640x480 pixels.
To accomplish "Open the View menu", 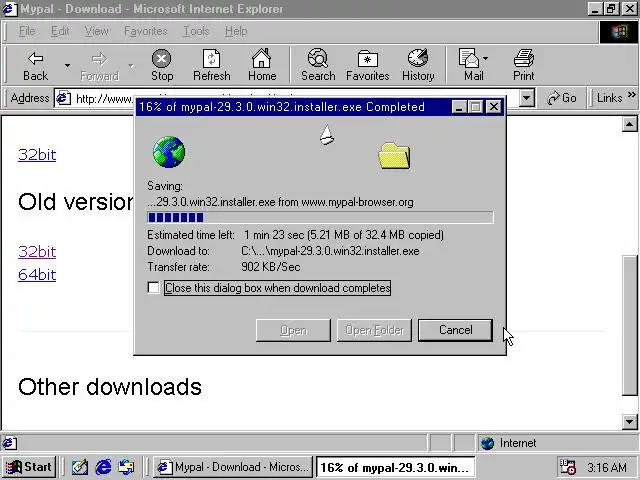I will pyautogui.click(x=96, y=31).
